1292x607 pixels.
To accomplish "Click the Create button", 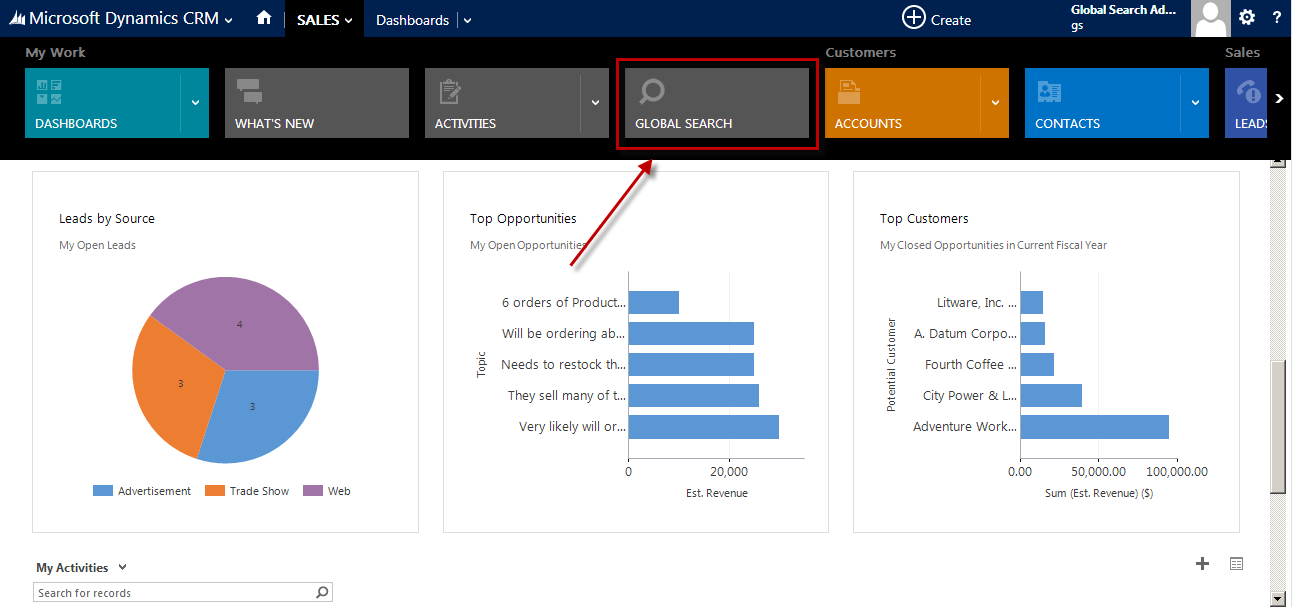I will pos(937,19).
